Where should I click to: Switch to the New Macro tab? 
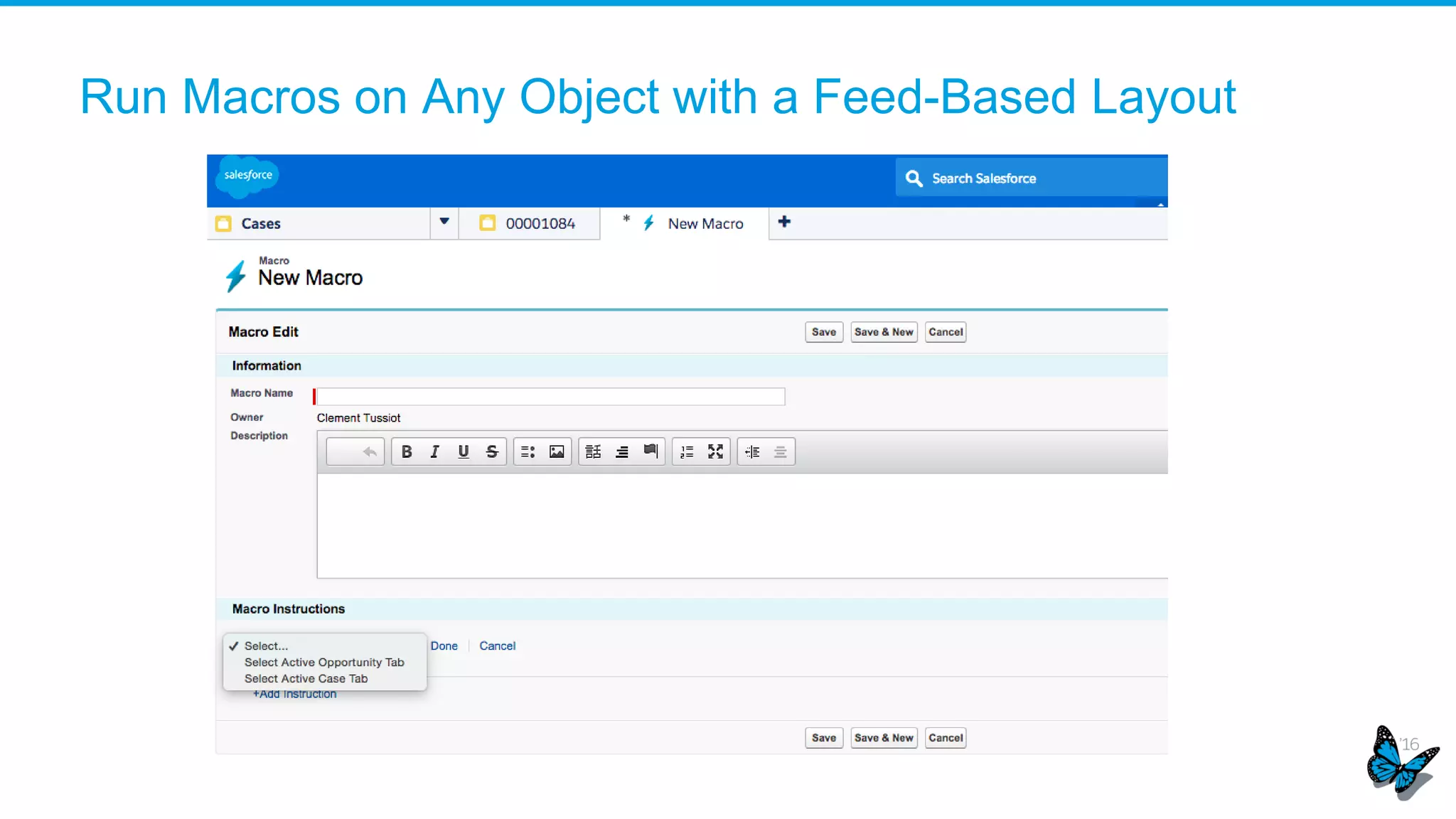685,223
